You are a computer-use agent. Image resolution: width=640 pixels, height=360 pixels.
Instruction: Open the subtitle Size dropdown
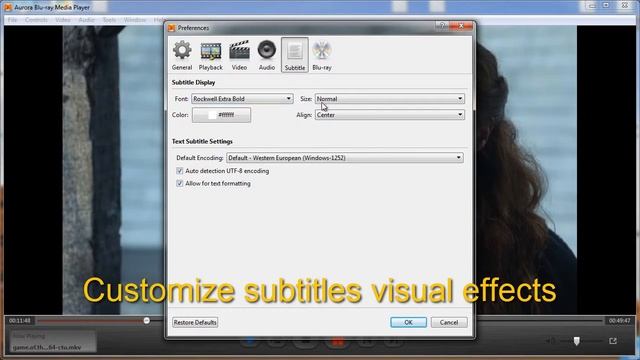(x=389, y=99)
